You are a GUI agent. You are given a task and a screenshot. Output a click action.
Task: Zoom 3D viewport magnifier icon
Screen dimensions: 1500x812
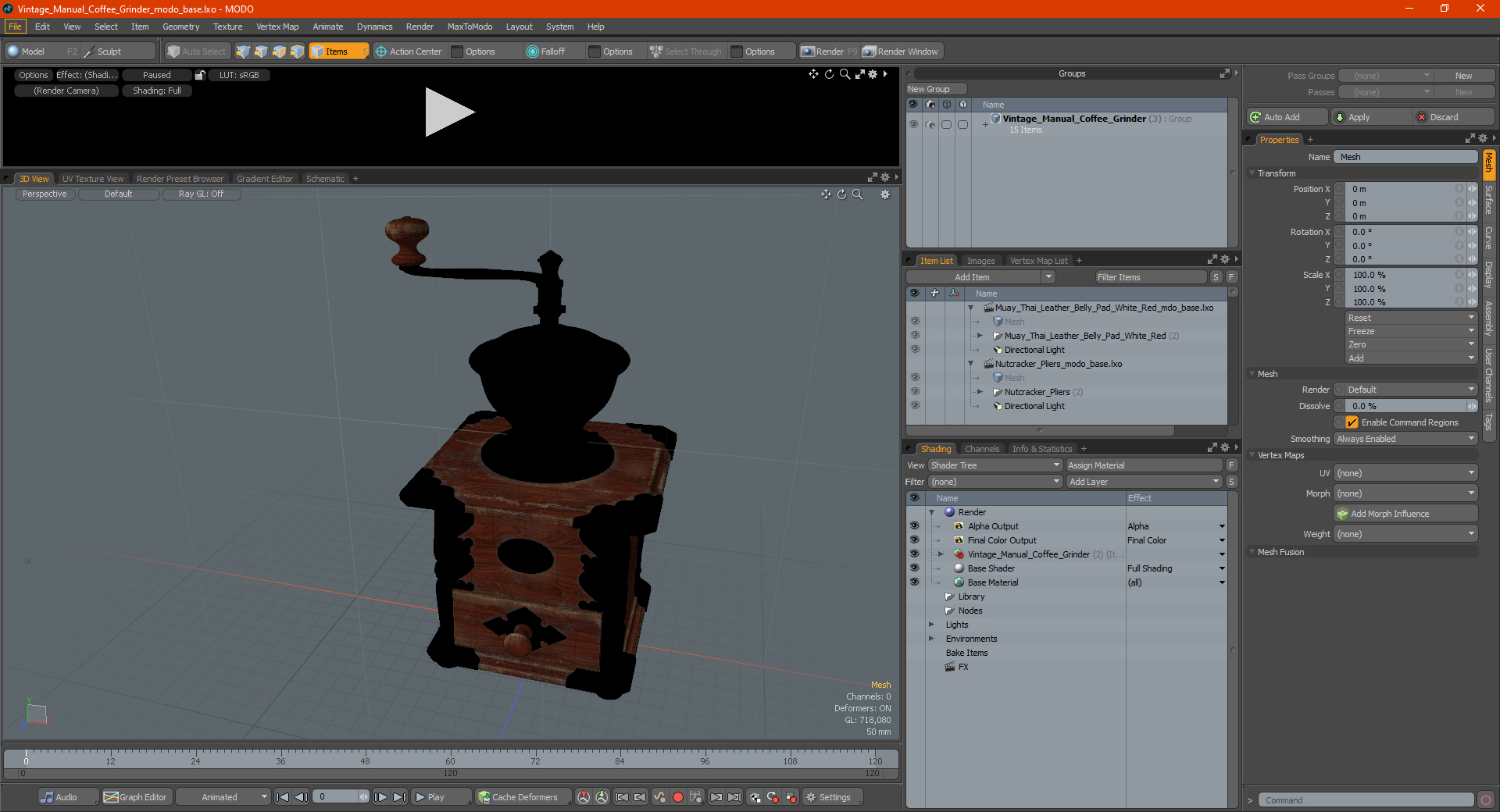(858, 194)
